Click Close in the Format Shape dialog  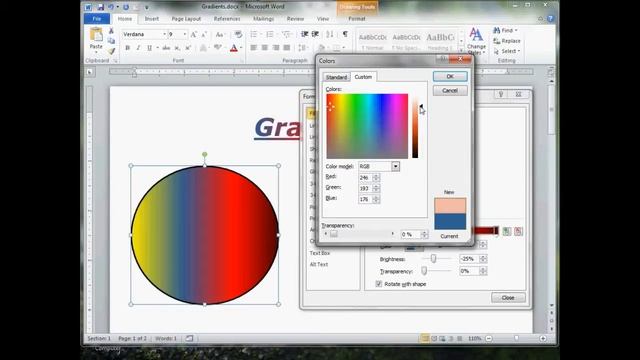(508, 298)
